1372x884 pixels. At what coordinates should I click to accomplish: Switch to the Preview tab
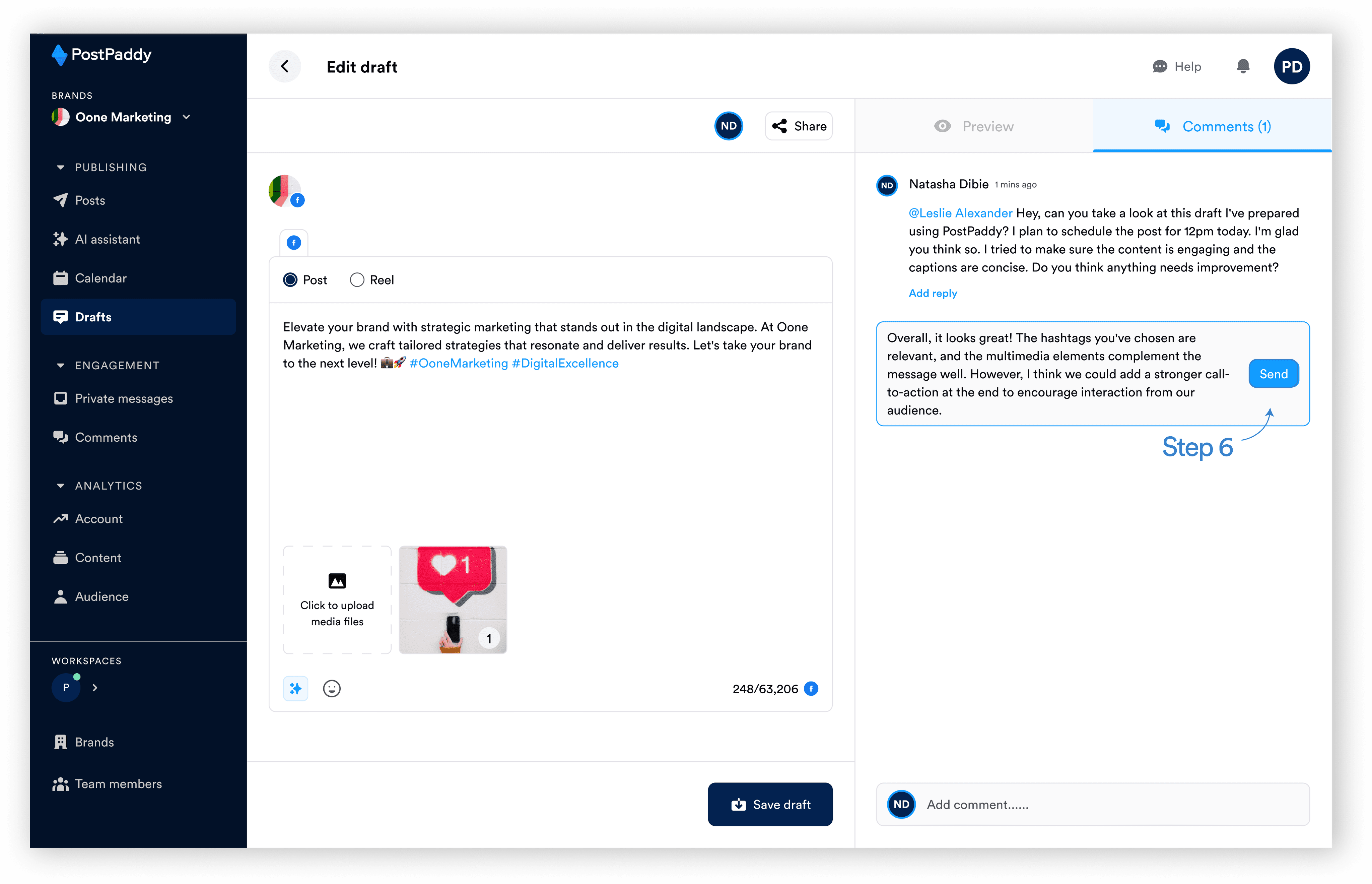(x=974, y=126)
